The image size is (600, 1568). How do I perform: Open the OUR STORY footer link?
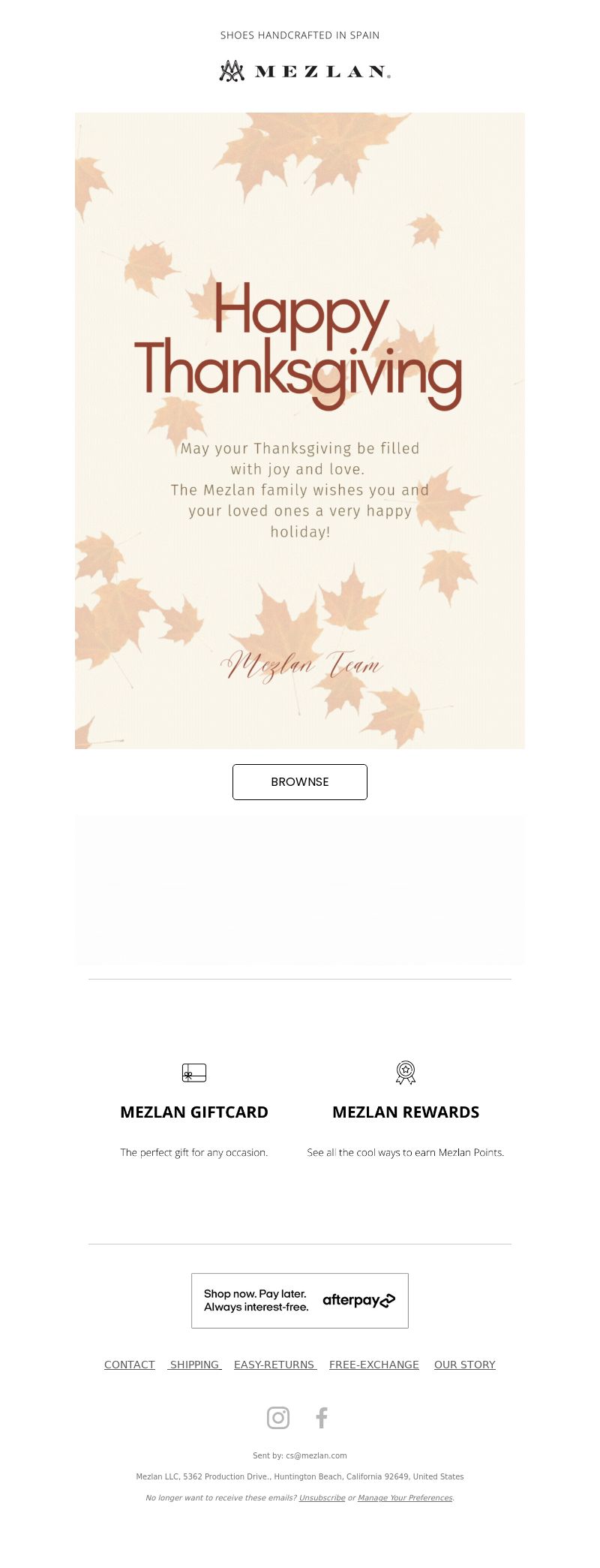pos(465,1365)
